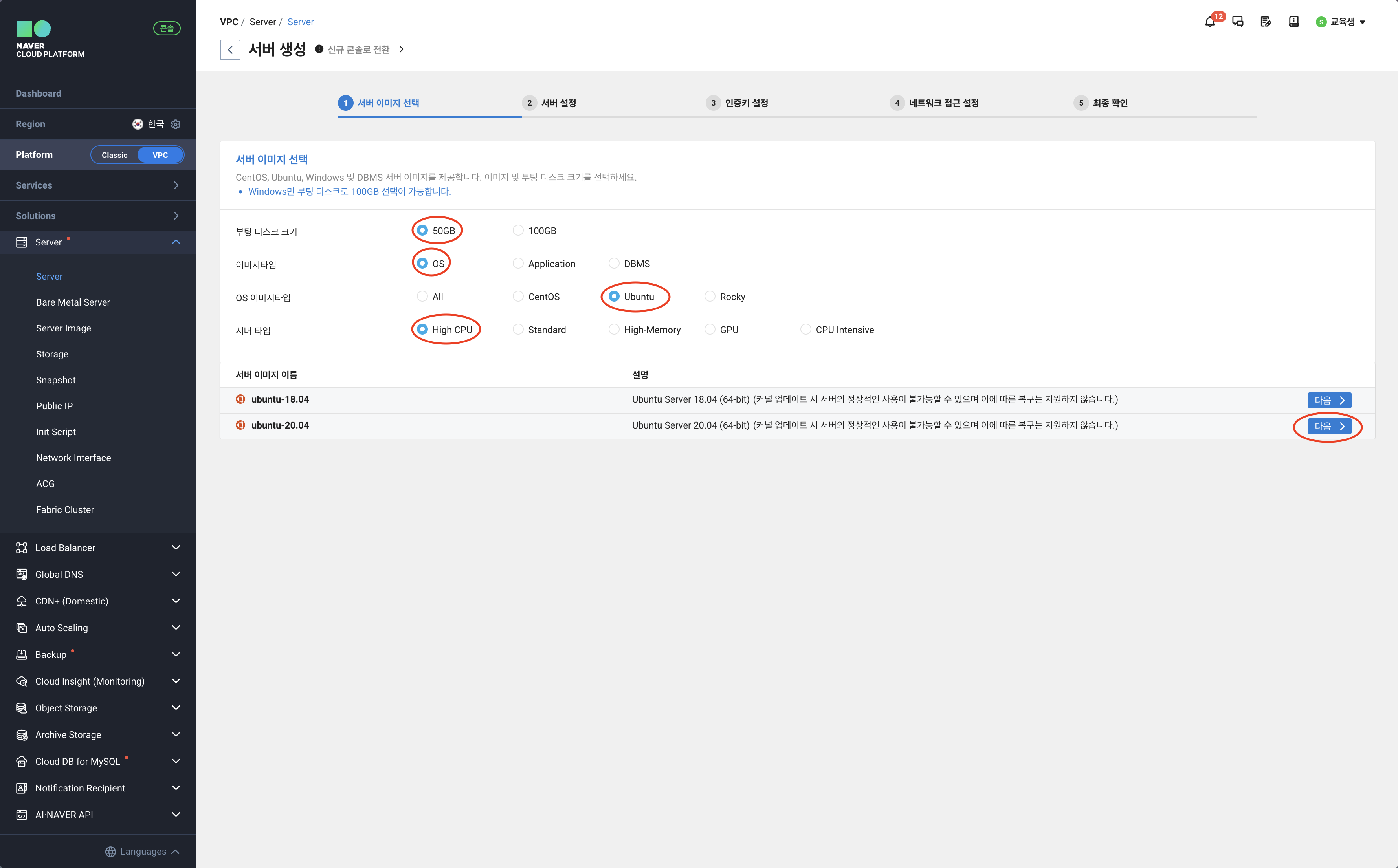Viewport: 1398px width, 868px height.
Task: Click the 신규 콘솔로 전환 link
Action: pyautogui.click(x=359, y=49)
